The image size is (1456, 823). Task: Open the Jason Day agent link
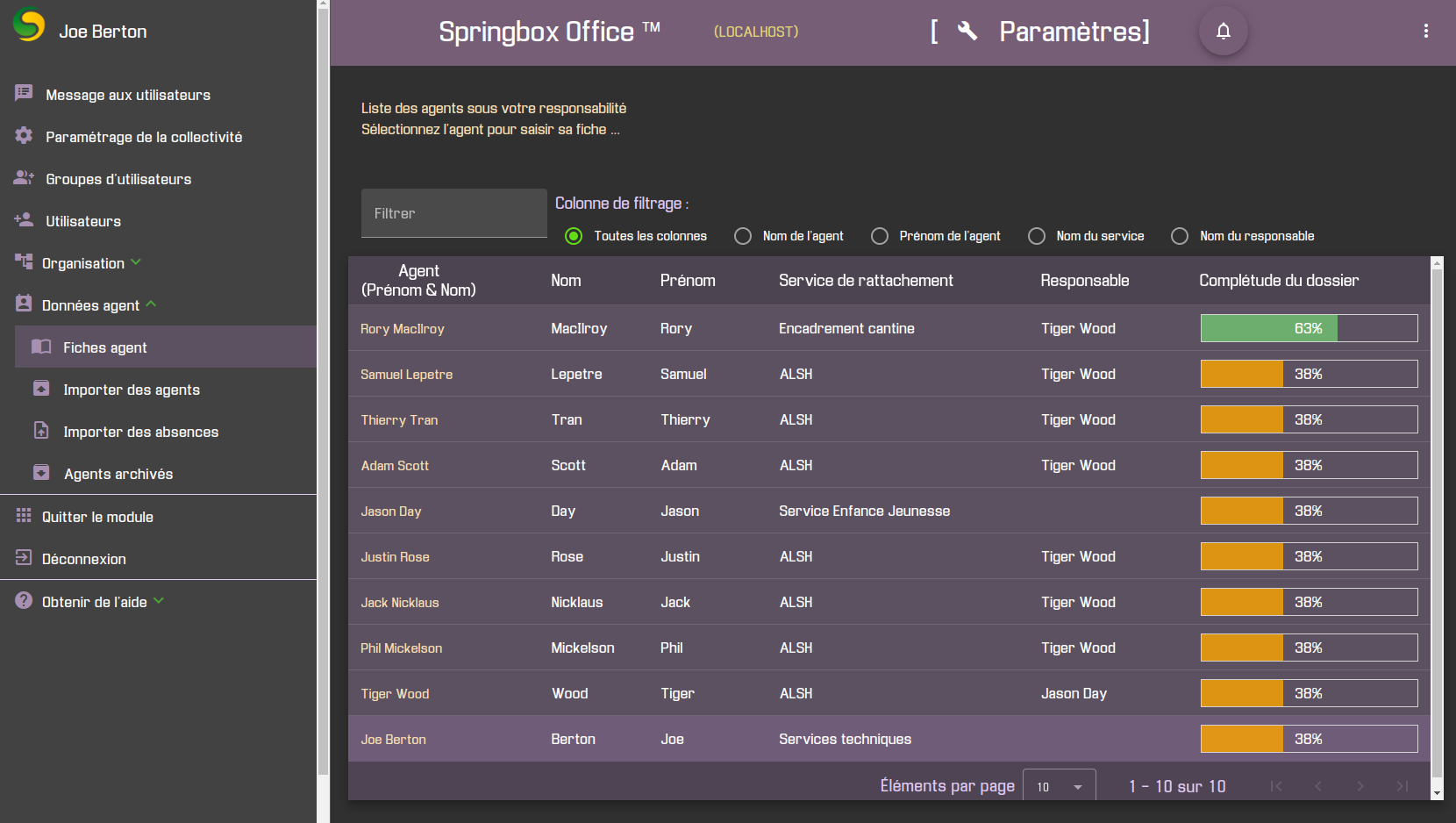[391, 512]
